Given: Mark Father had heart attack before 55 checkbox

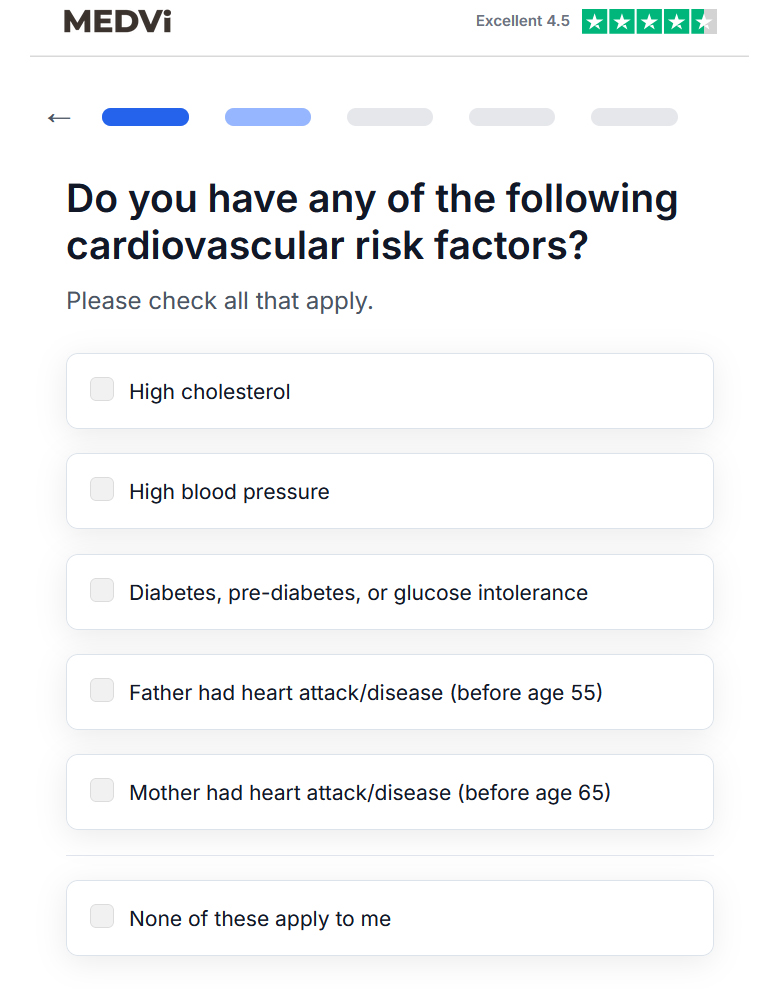Looking at the screenshot, I should (102, 690).
